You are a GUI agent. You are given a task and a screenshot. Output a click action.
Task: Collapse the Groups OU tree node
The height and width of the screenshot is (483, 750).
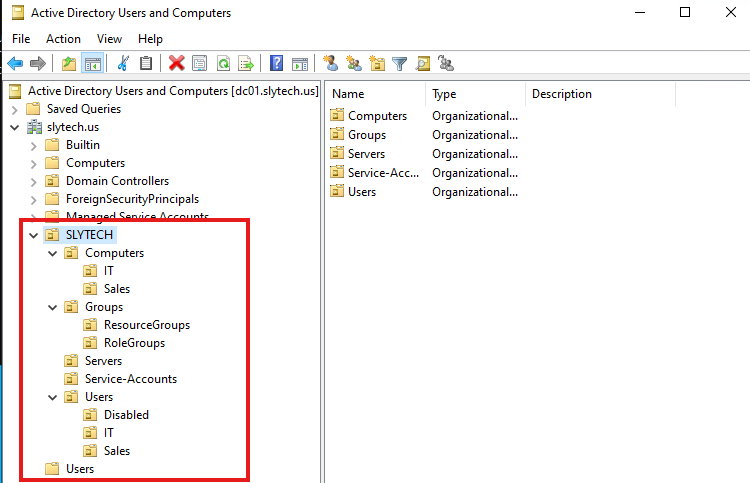53,307
